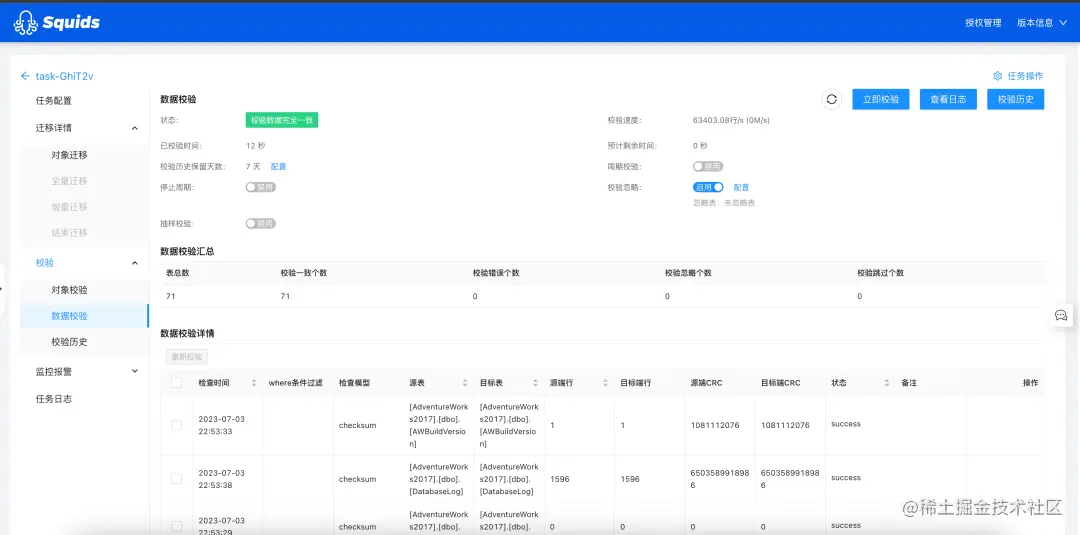
Task: Click the 重新校验 button
Action: click(x=187, y=357)
